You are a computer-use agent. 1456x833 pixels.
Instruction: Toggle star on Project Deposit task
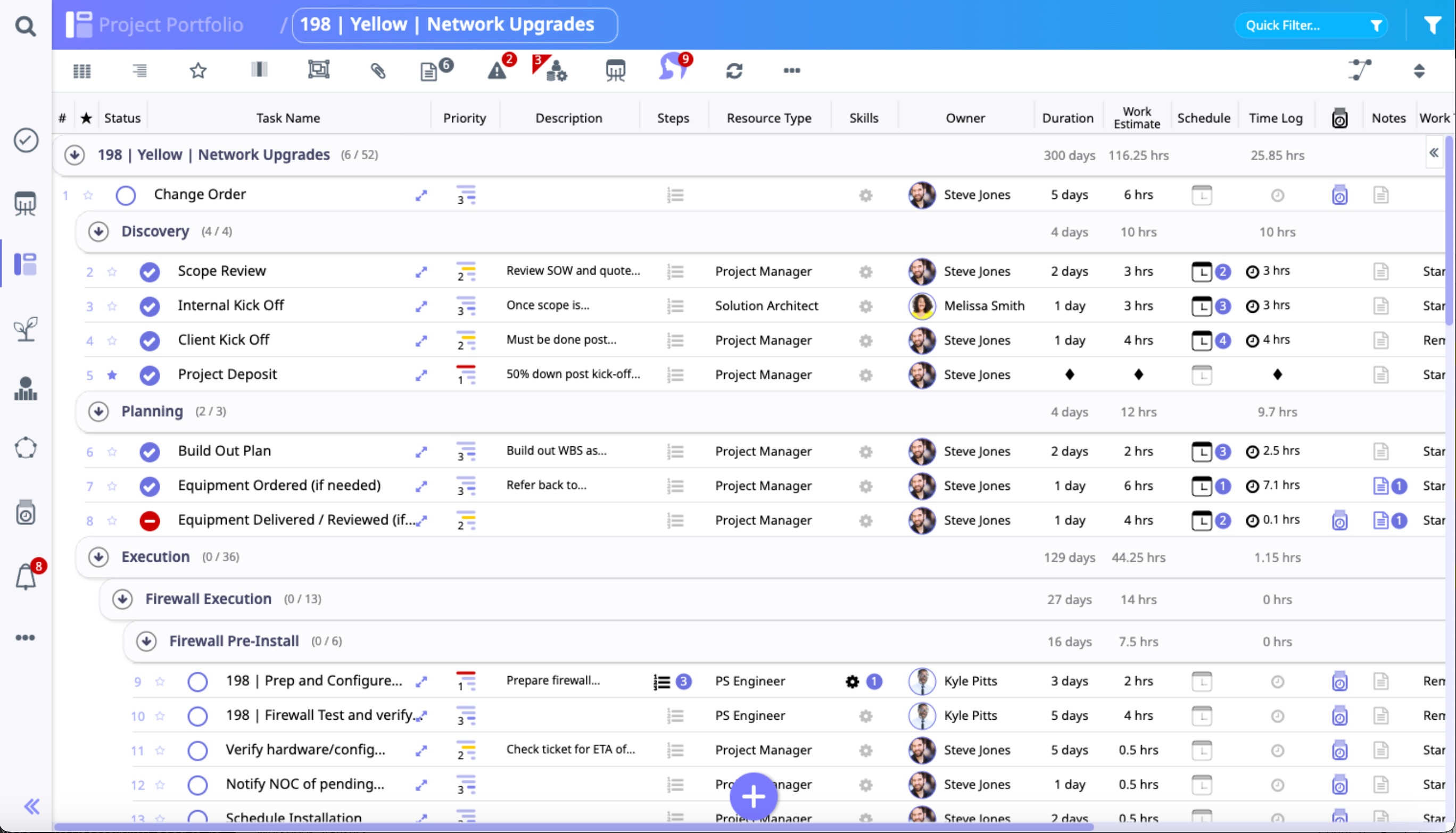tap(112, 374)
